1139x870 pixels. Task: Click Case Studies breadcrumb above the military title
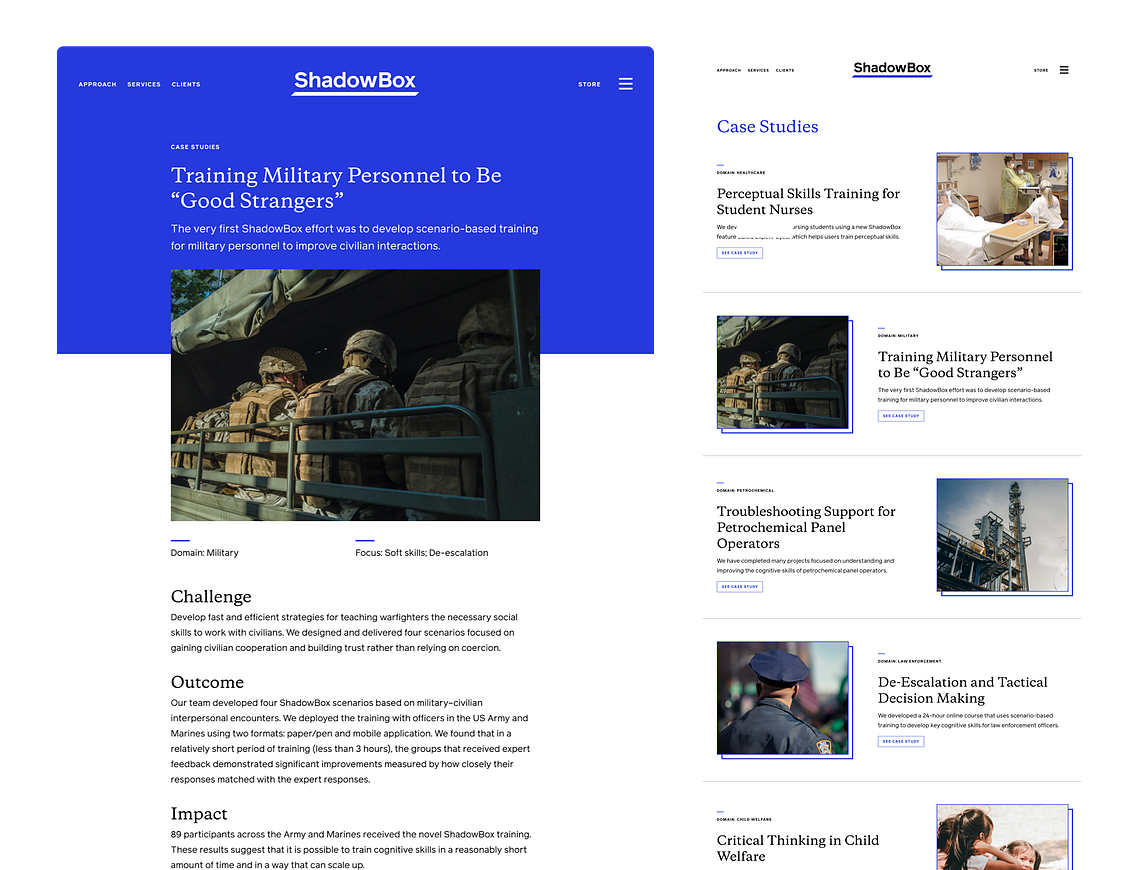tap(195, 147)
